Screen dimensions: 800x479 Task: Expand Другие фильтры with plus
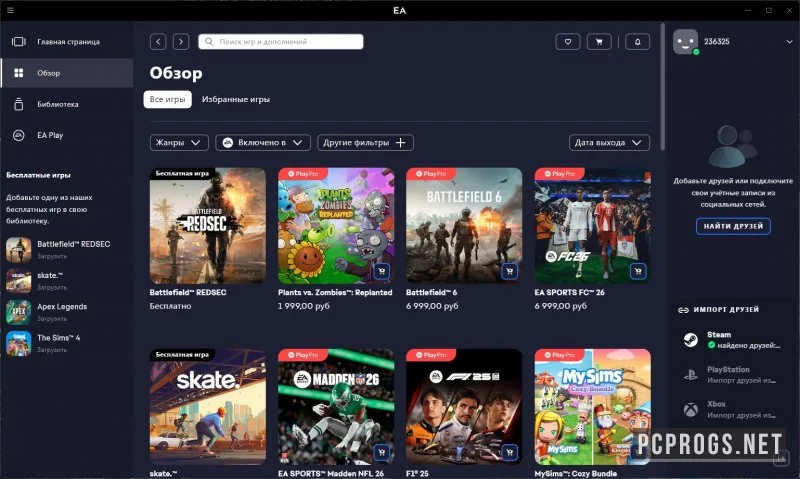point(365,142)
